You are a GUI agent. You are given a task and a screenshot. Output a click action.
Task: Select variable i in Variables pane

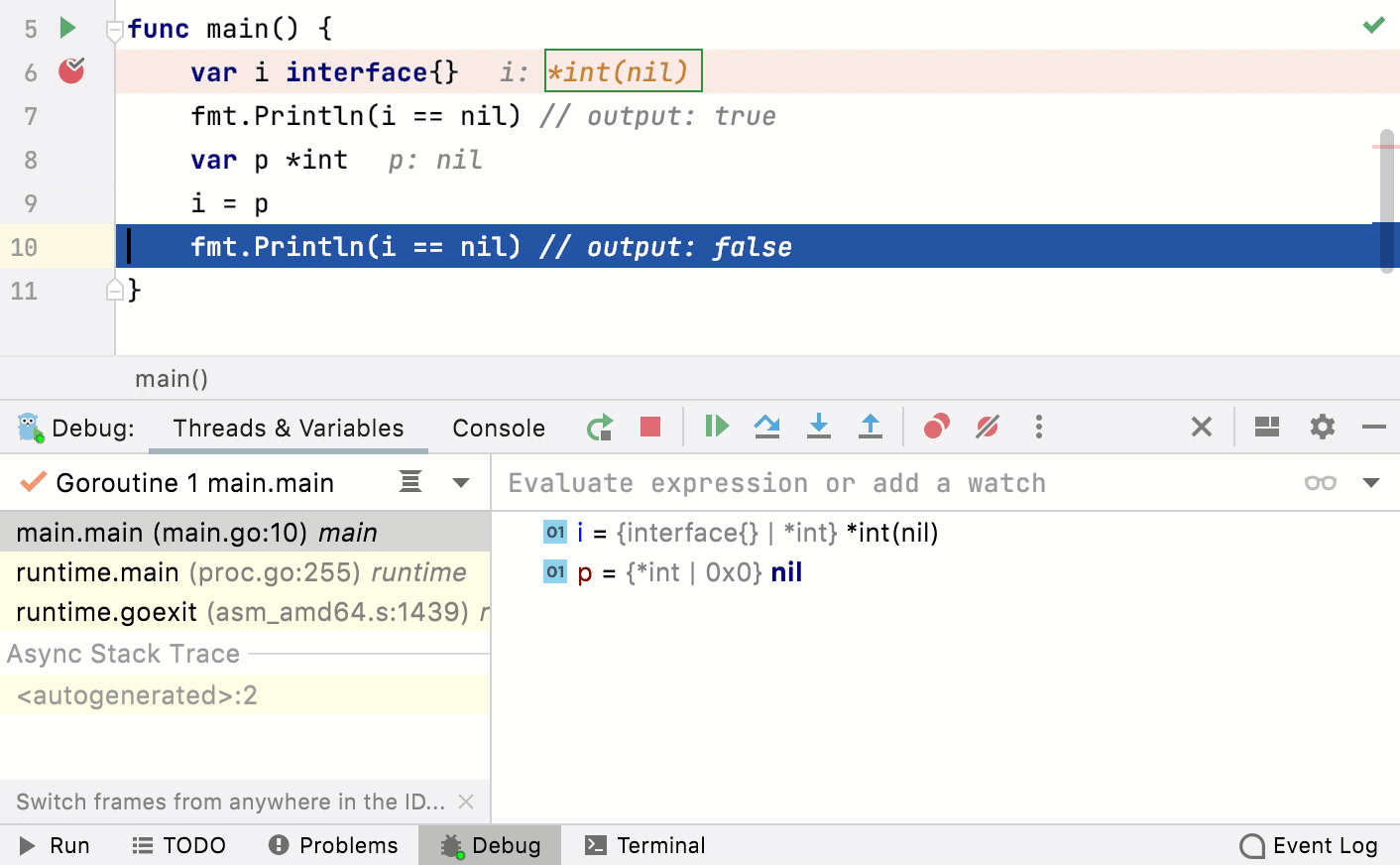pos(741,533)
